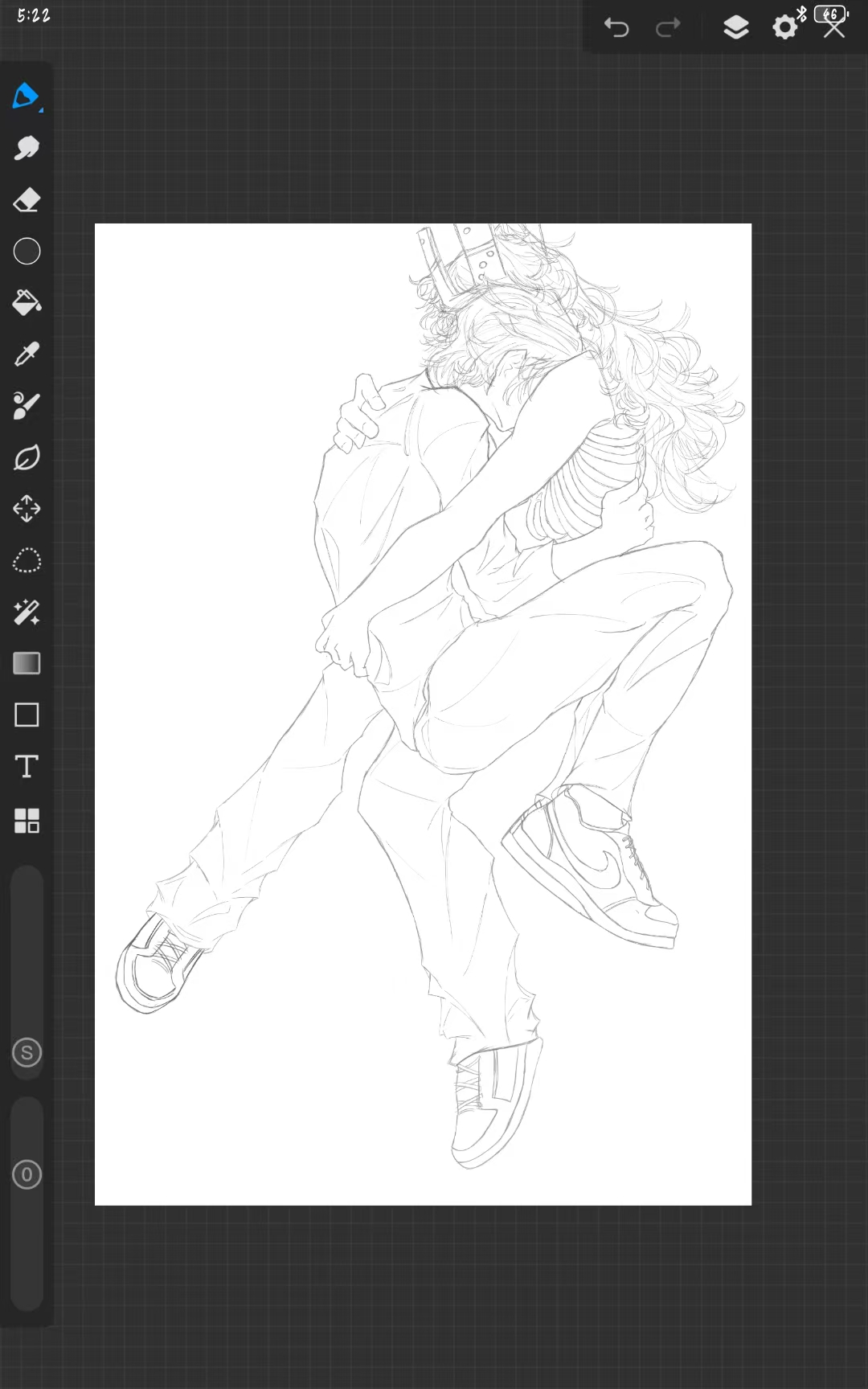Select the Lasso selection tool
Image resolution: width=868 pixels, height=1389 pixels.
(27, 560)
